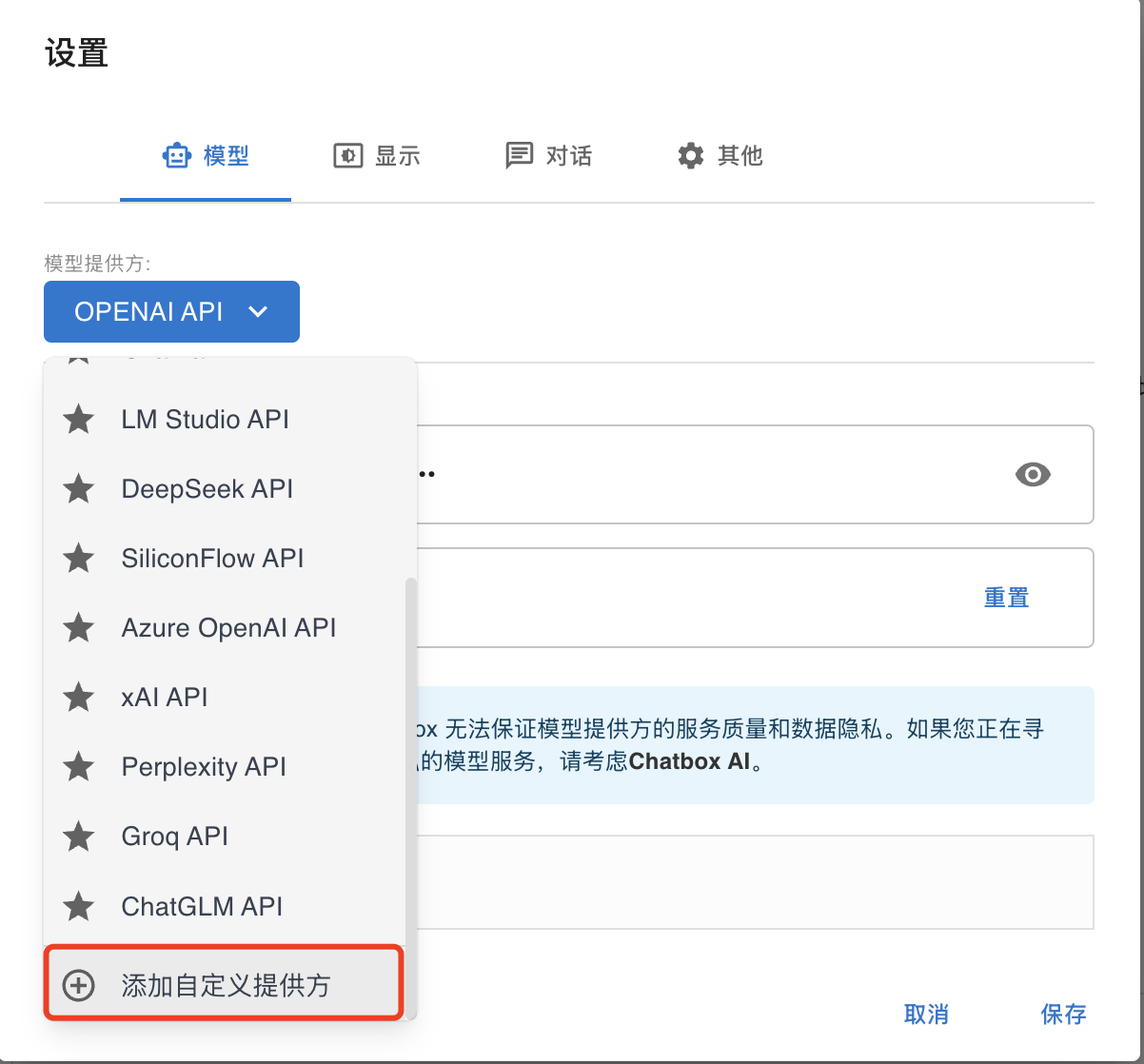
Task: Click the robot icon on 模型 tab
Action: tap(177, 156)
